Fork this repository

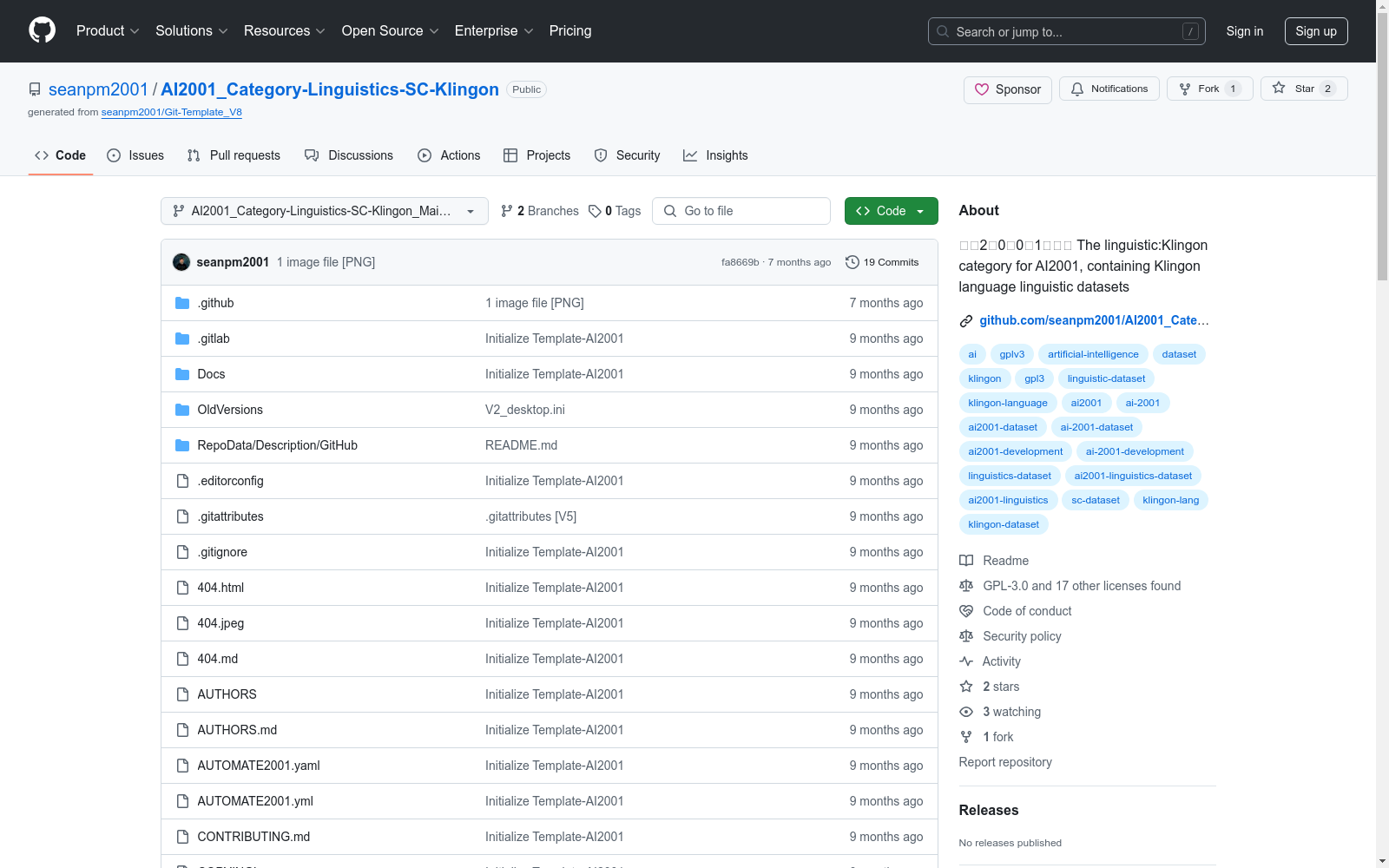[x=1209, y=89]
